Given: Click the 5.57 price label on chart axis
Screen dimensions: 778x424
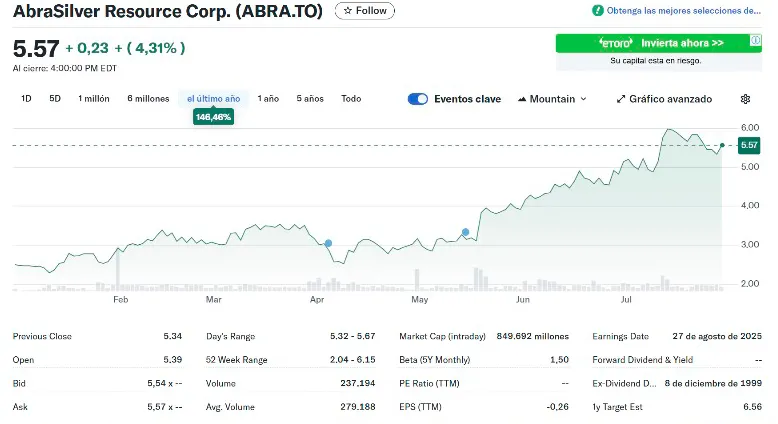Looking at the screenshot, I should (x=749, y=145).
